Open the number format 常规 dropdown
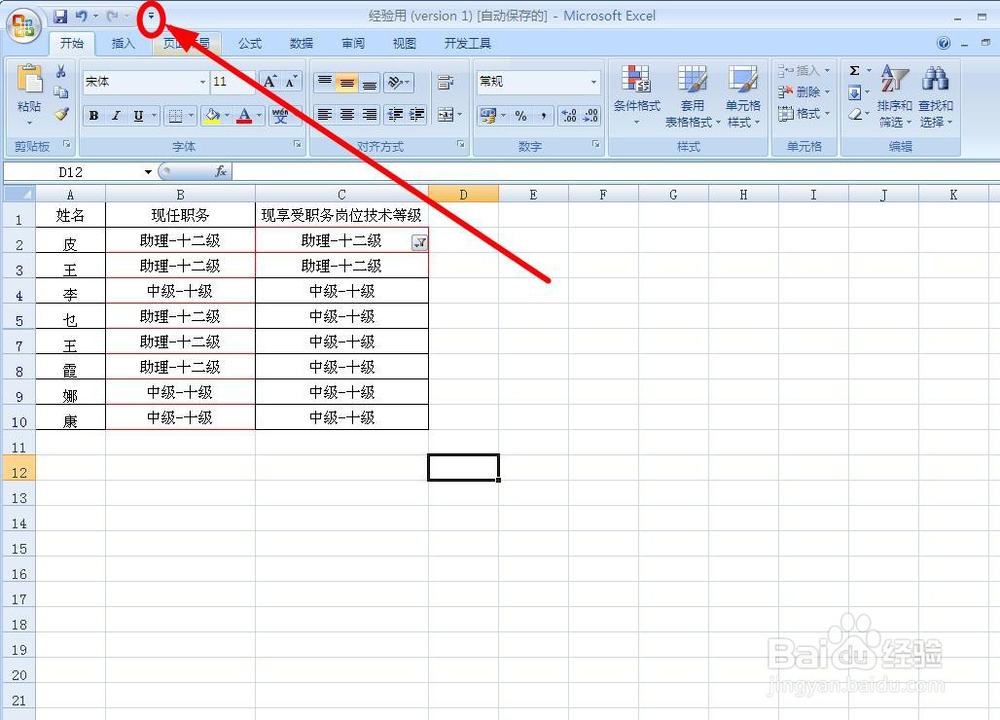Screen dimensions: 1000x720 coord(592,81)
